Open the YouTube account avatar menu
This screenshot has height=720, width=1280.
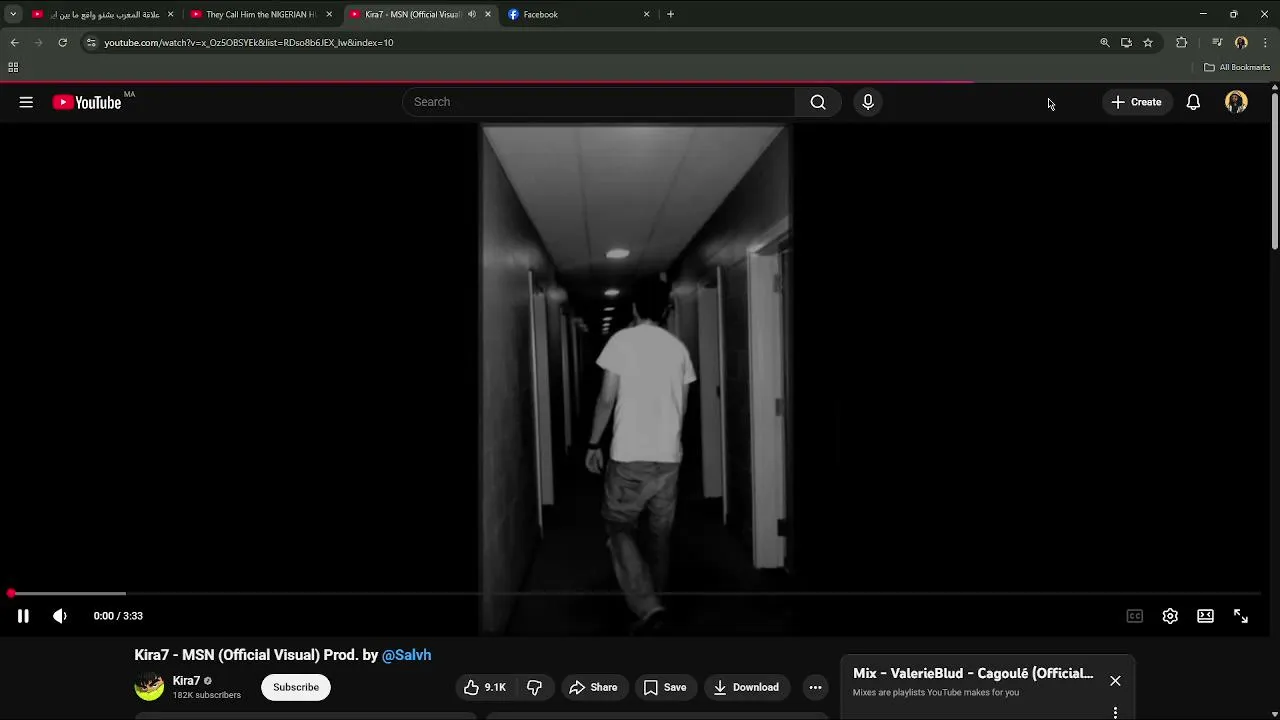1236,102
